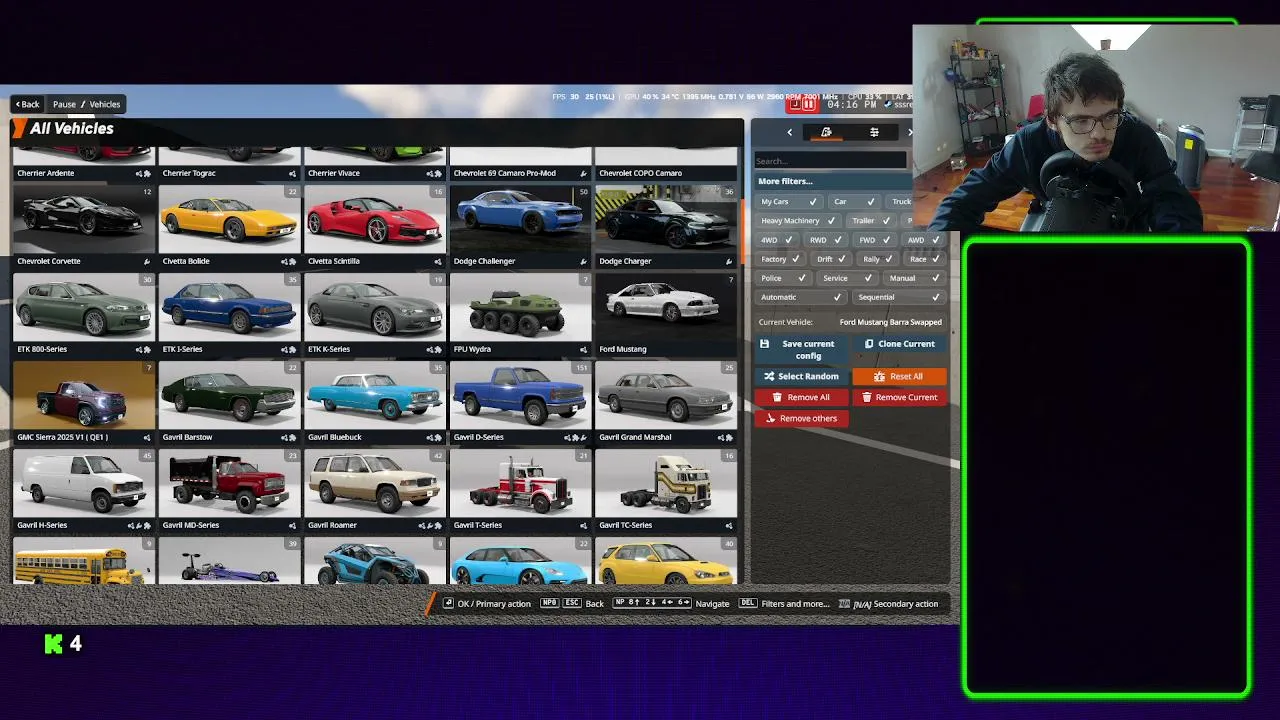
Task: Select the red Civetta Scintilla thumbnail
Action: [x=375, y=220]
